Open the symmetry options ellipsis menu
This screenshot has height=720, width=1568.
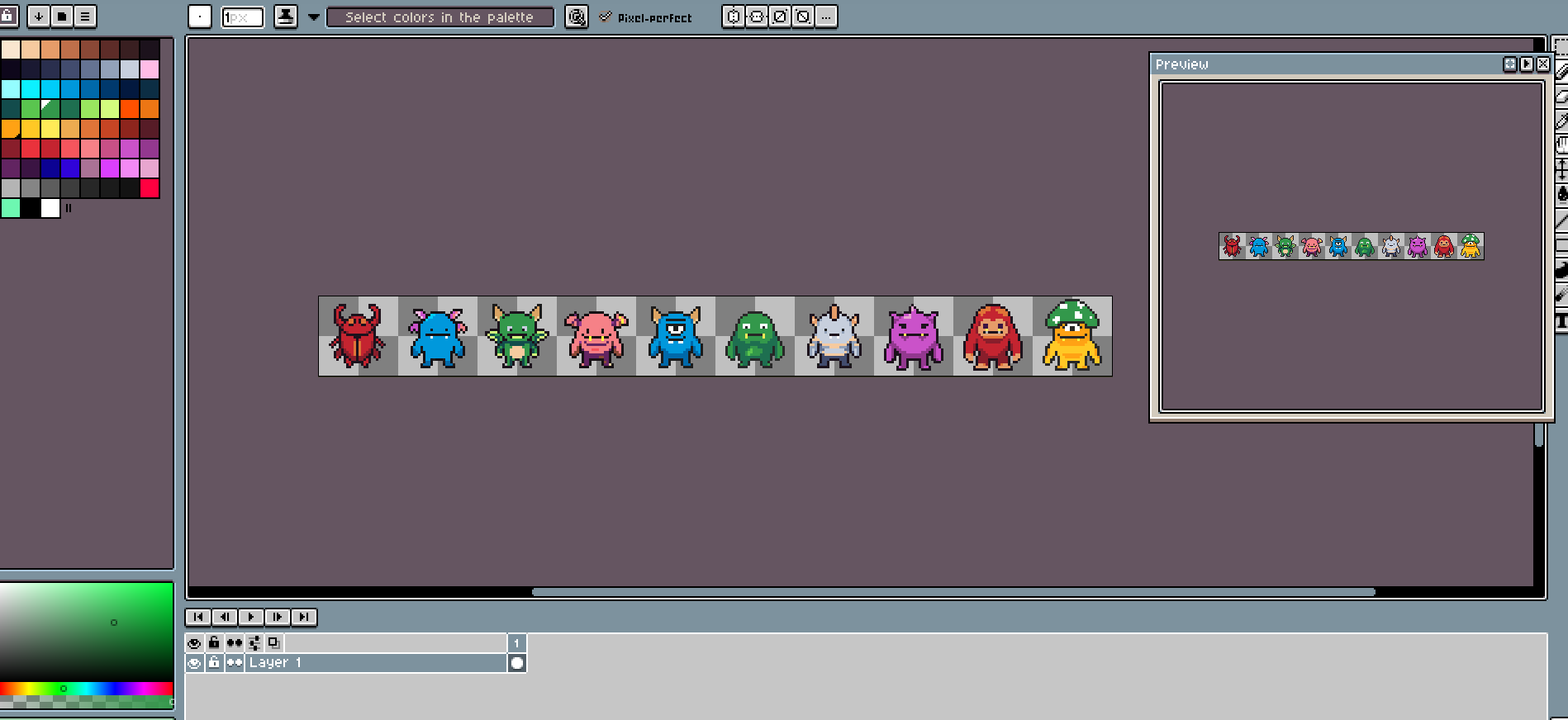click(x=826, y=17)
